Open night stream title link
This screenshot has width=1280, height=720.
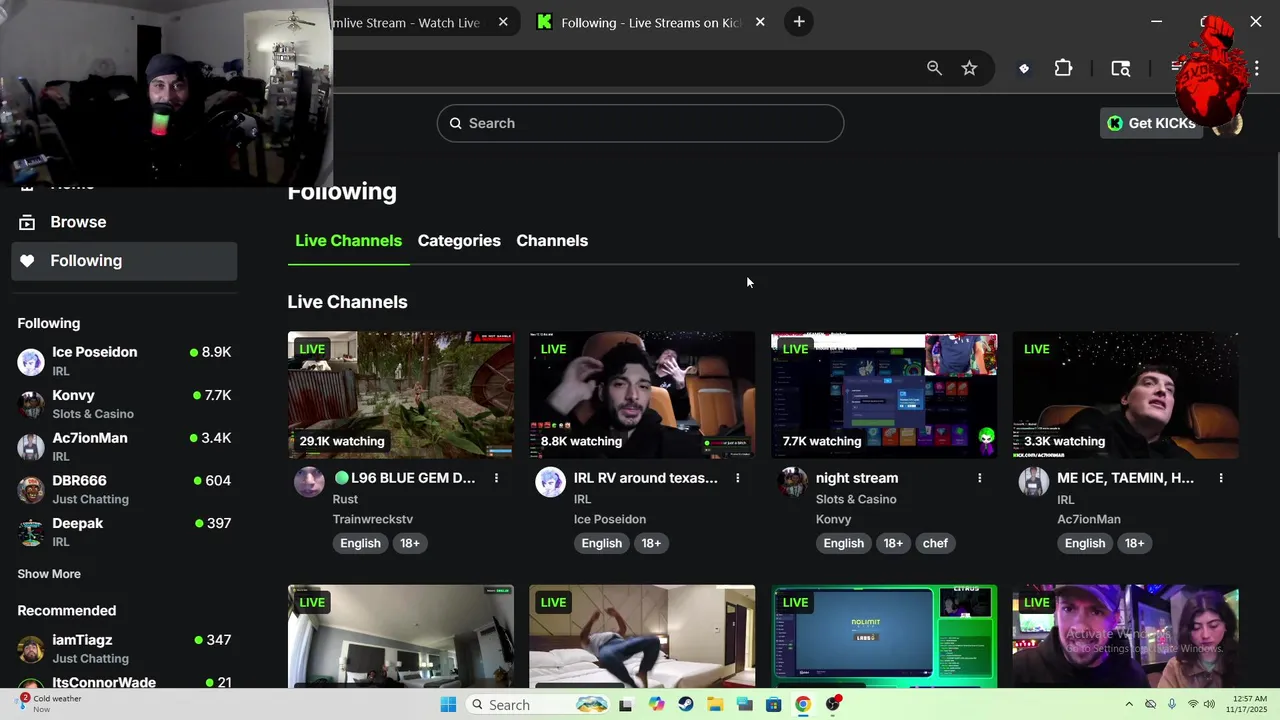click(857, 478)
